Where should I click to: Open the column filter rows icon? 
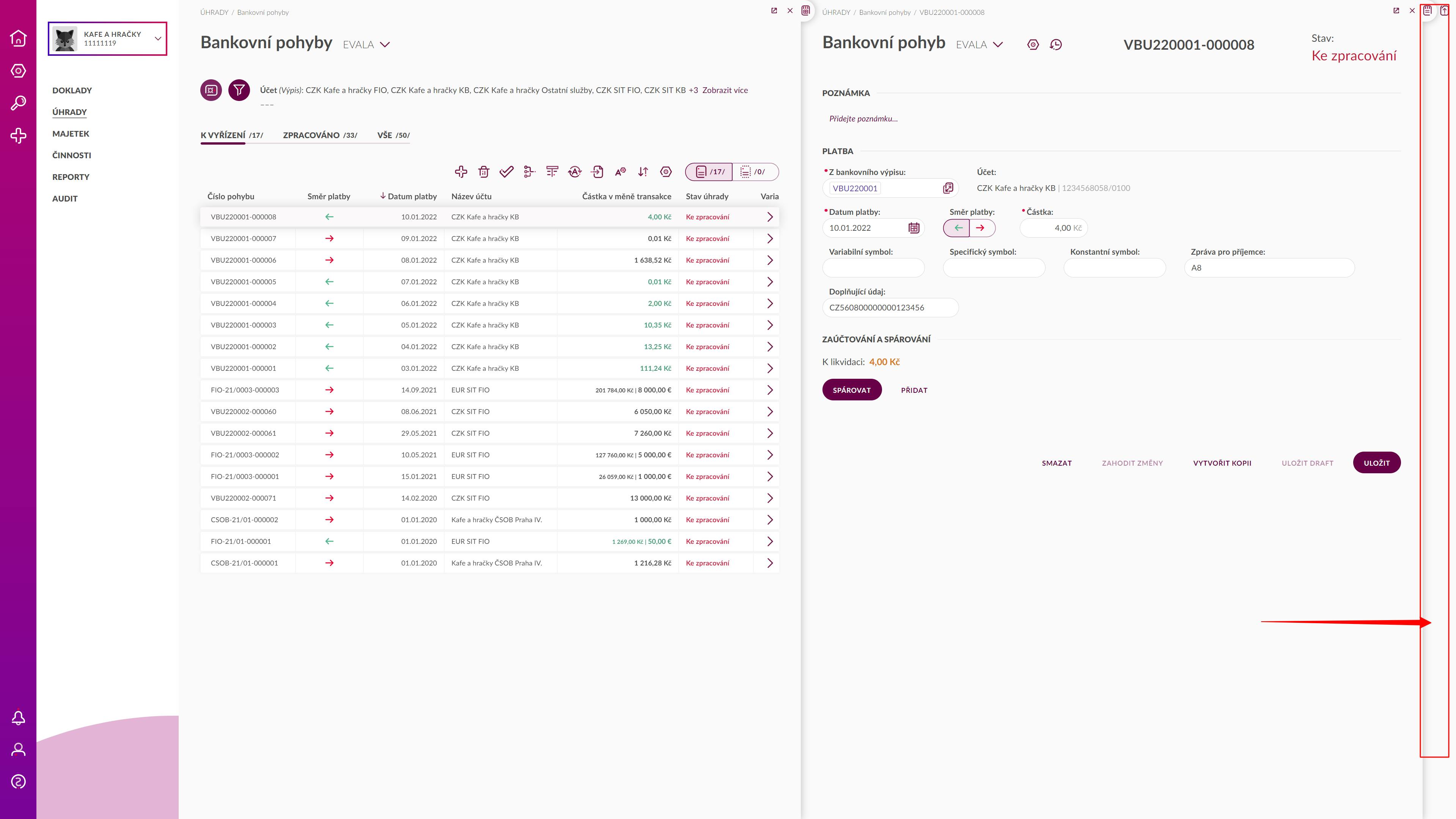552,172
